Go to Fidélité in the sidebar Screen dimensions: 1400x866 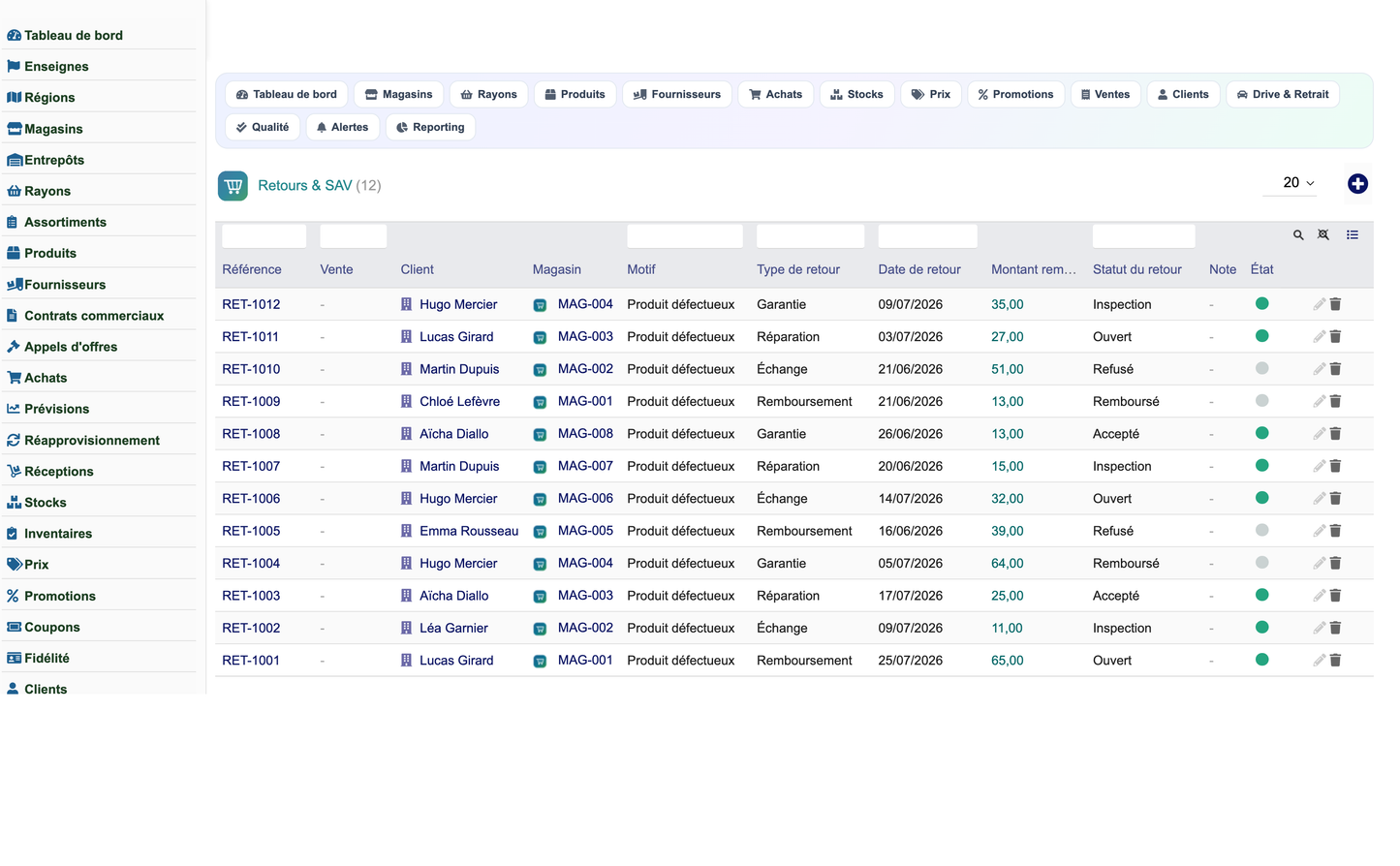click(x=47, y=659)
